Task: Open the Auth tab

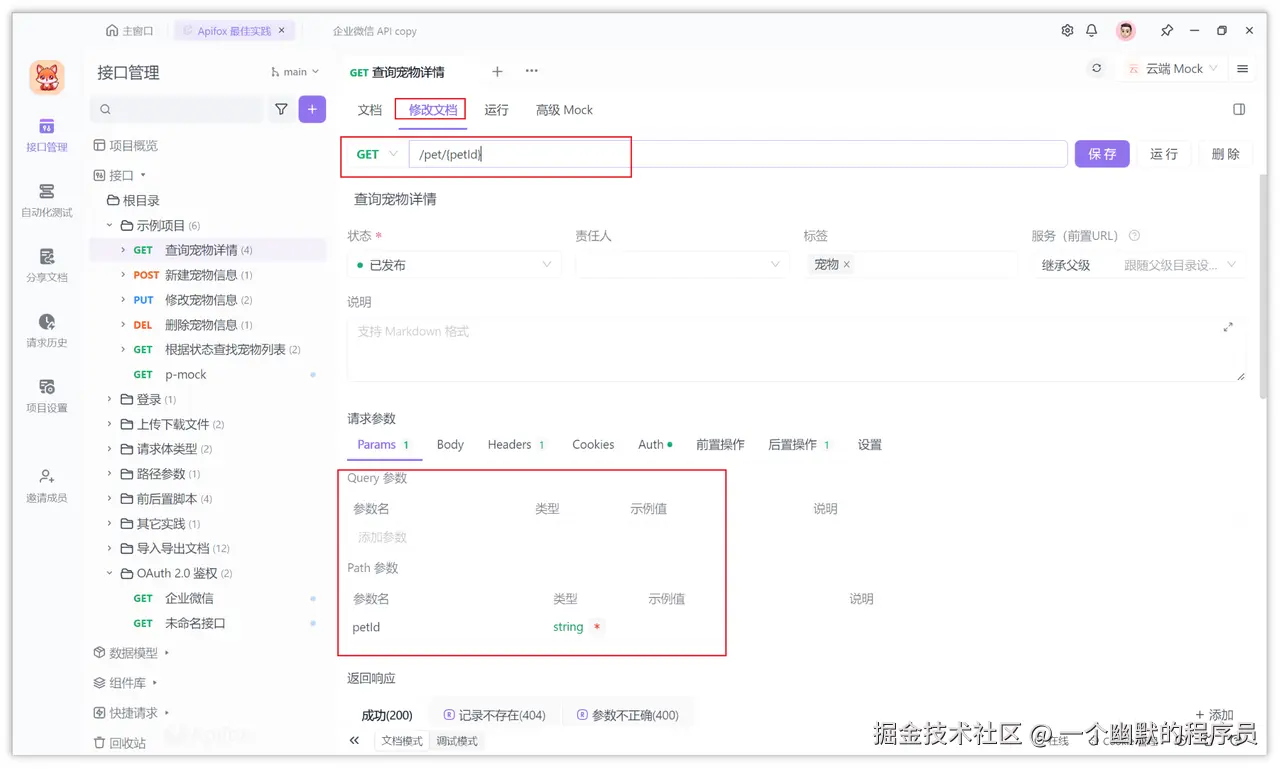Action: point(655,444)
